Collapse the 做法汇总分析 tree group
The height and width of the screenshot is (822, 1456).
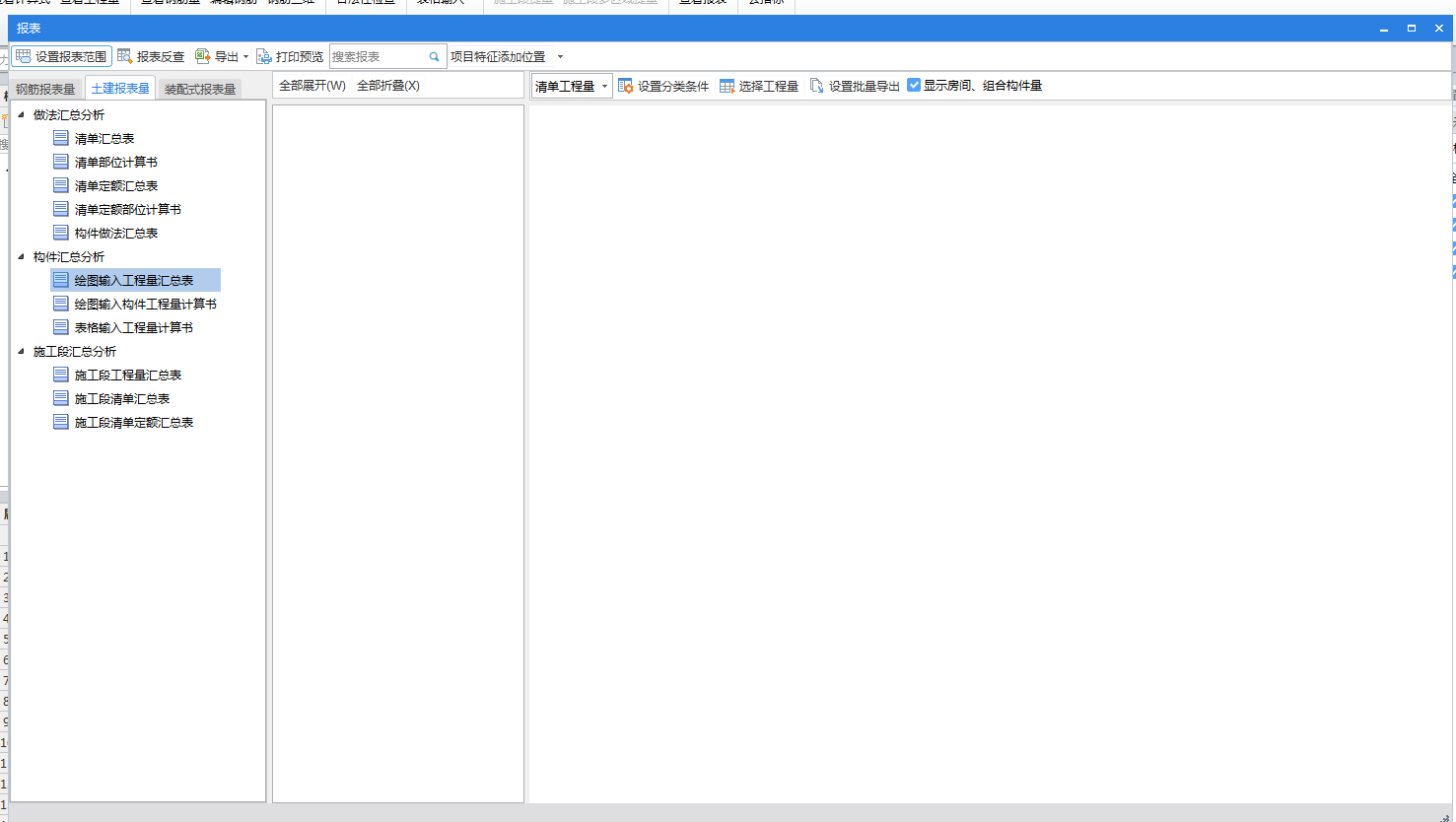[21, 115]
